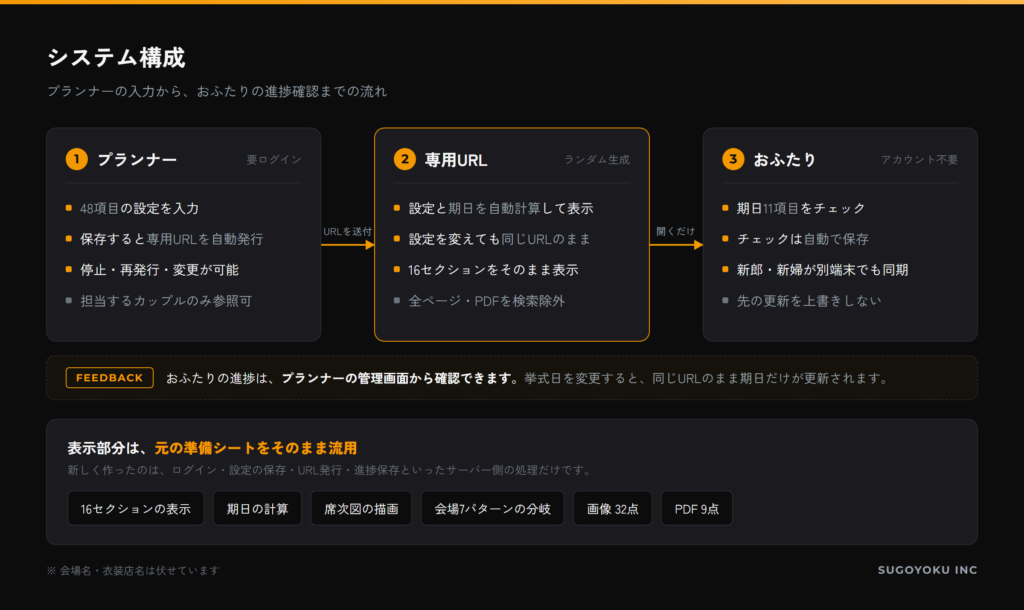Click 新郎・新婦が別端末でも同期 bullet
Screen dimensions: 1024x610
pyautogui.click(x=822, y=270)
